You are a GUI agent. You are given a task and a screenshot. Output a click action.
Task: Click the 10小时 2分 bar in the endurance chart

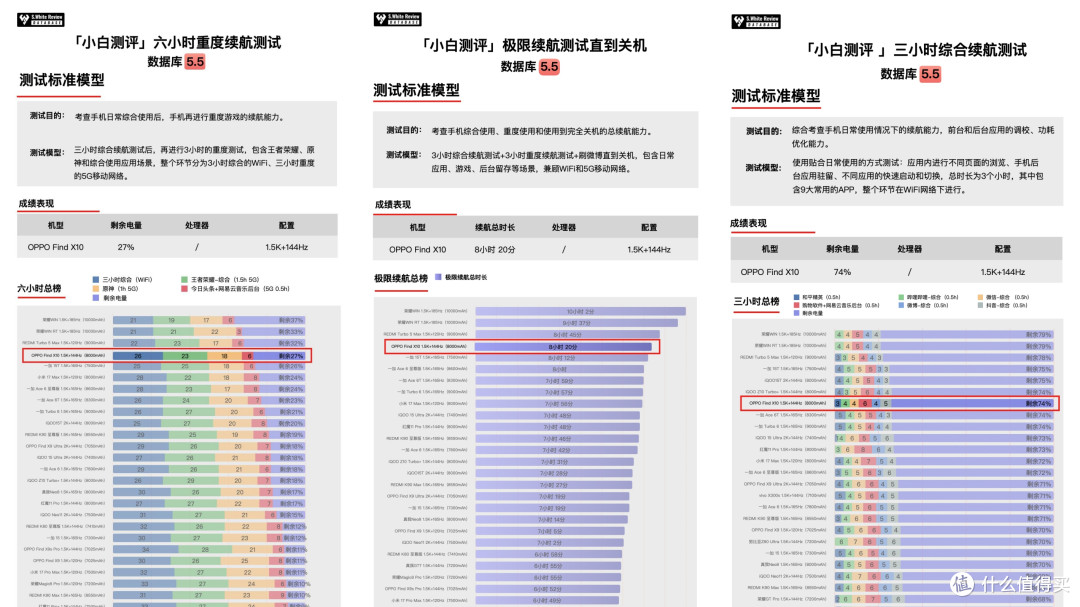tap(580, 311)
